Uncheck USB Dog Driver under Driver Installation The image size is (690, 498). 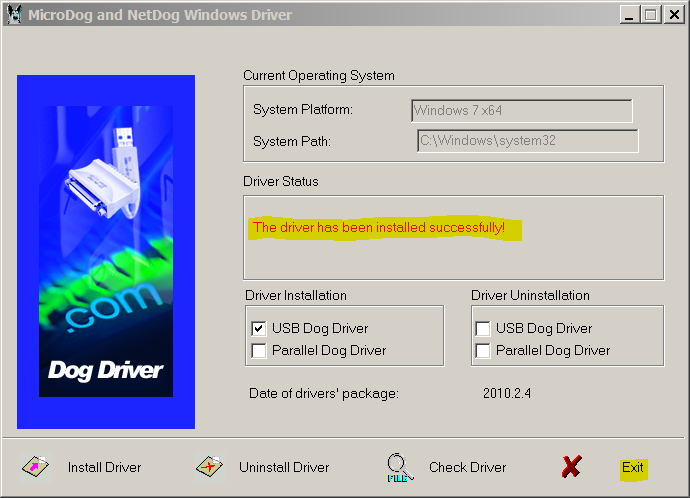pos(259,329)
